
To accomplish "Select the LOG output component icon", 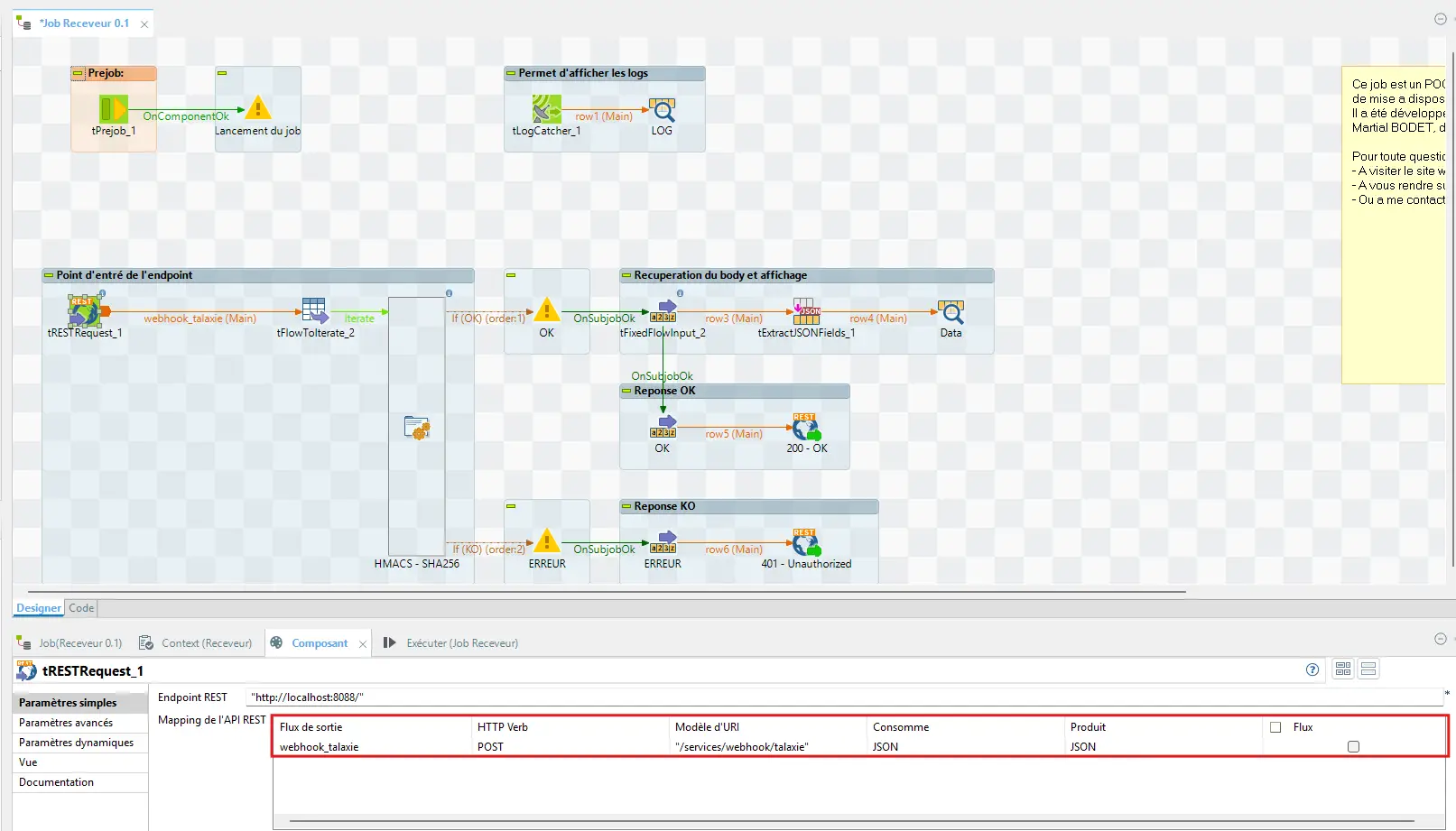I will coord(663,108).
